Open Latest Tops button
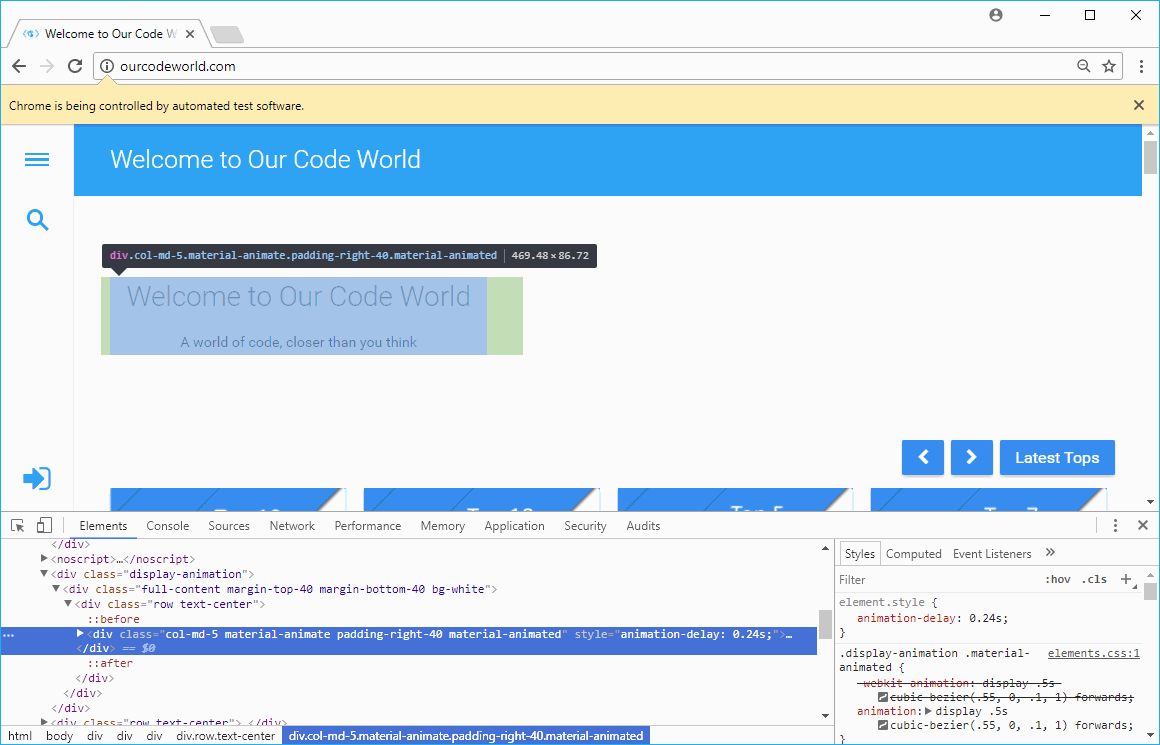This screenshot has height=745, width=1160. click(1057, 457)
